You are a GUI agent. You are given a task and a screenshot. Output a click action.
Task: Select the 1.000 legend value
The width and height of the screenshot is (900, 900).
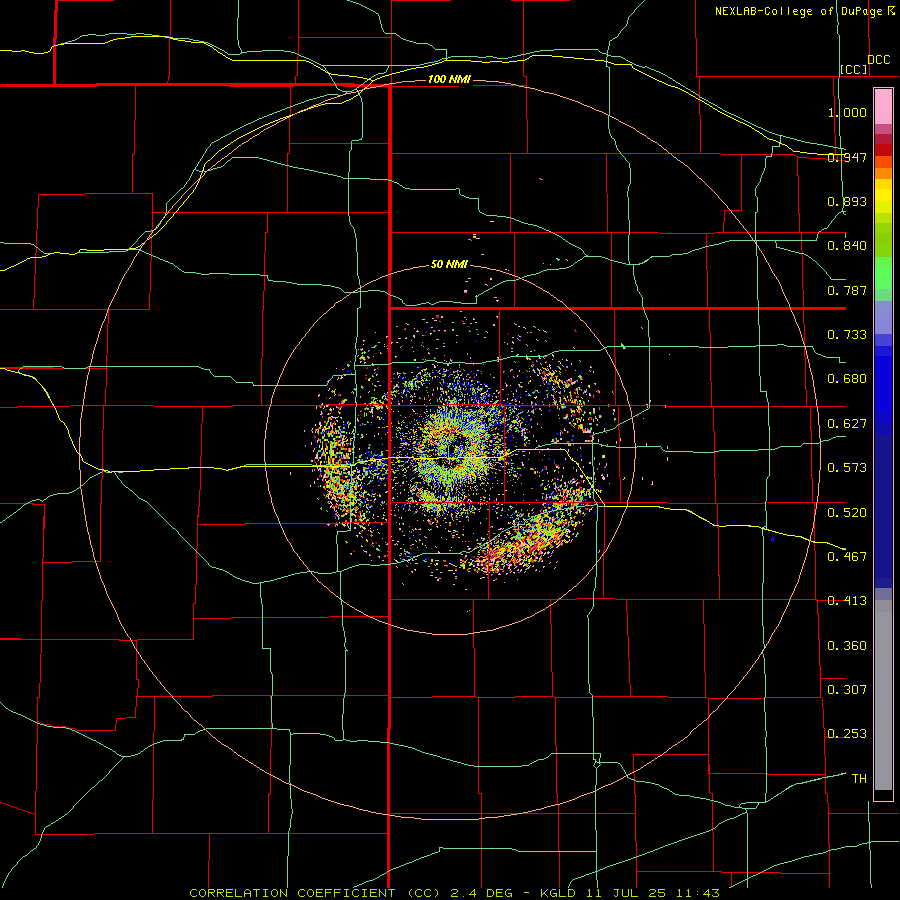847,112
